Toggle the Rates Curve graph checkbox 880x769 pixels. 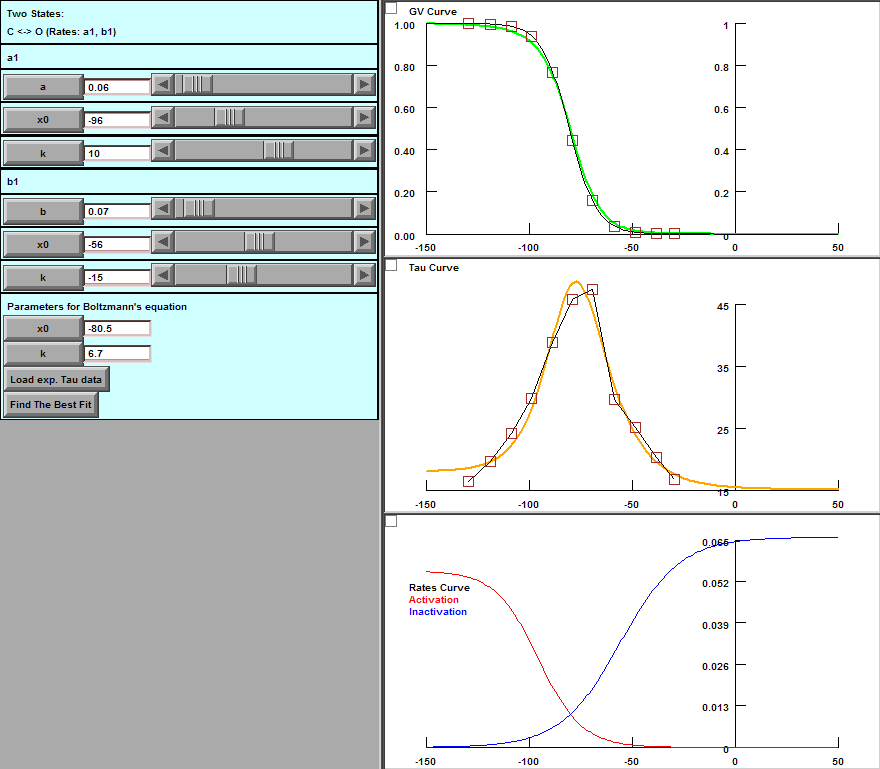[391, 521]
